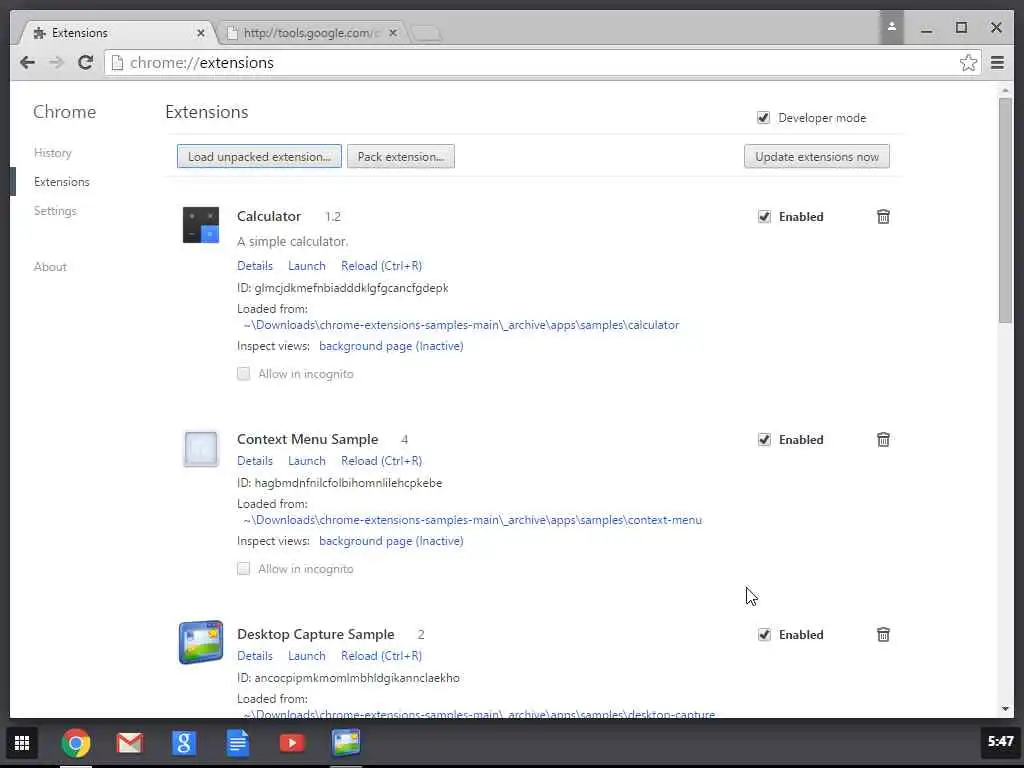Open Google Docs from the shelf

[x=238, y=743]
